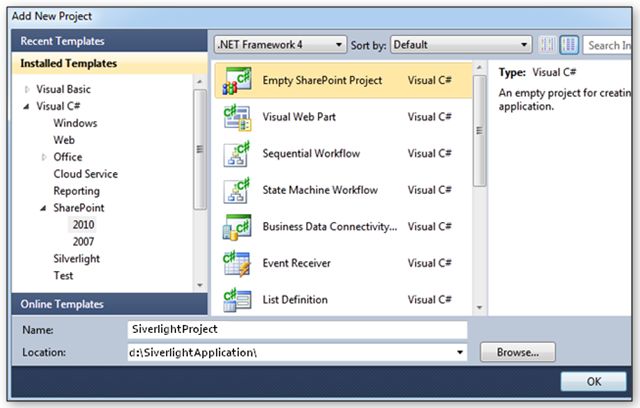Choose the Sequential Workflow template icon
The width and height of the screenshot is (640, 408).
tap(237, 154)
